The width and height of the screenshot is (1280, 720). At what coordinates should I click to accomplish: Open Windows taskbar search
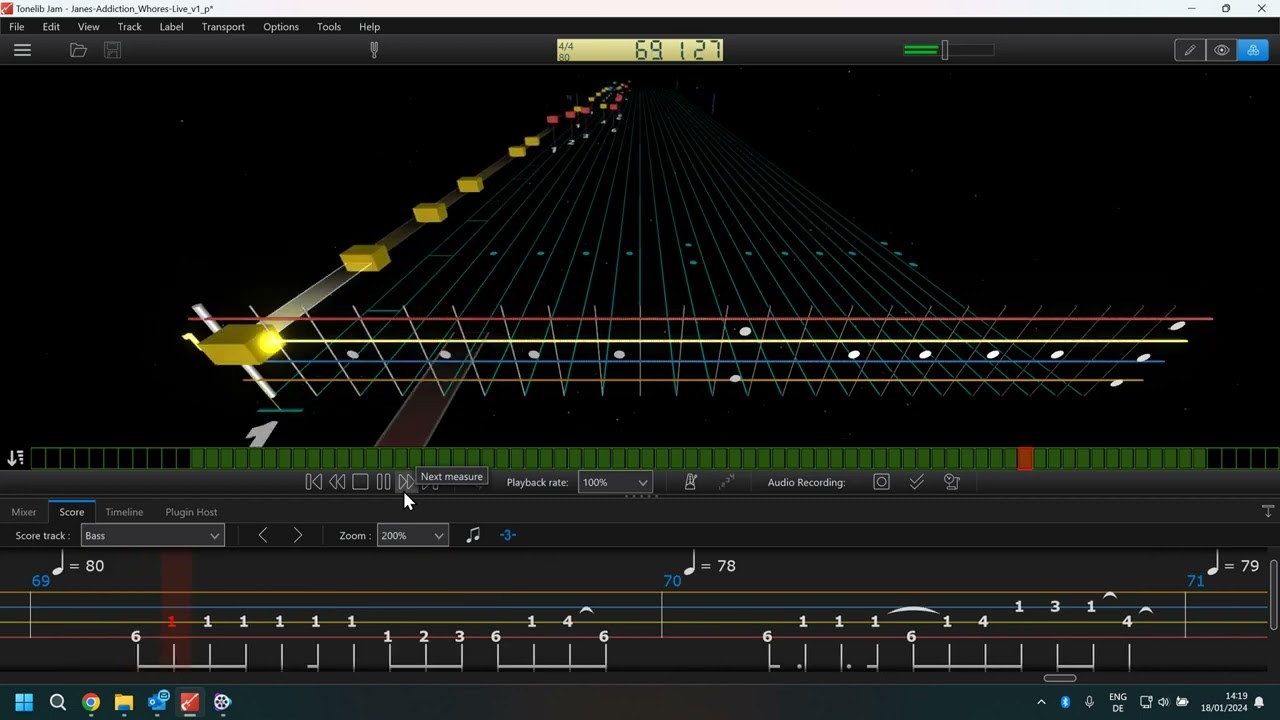pyautogui.click(x=57, y=702)
